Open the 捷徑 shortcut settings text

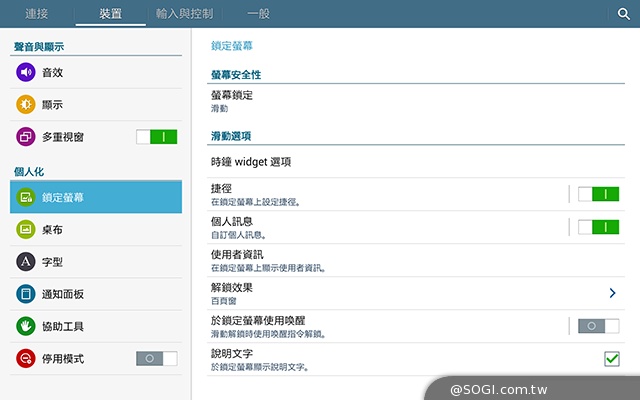(x=221, y=189)
